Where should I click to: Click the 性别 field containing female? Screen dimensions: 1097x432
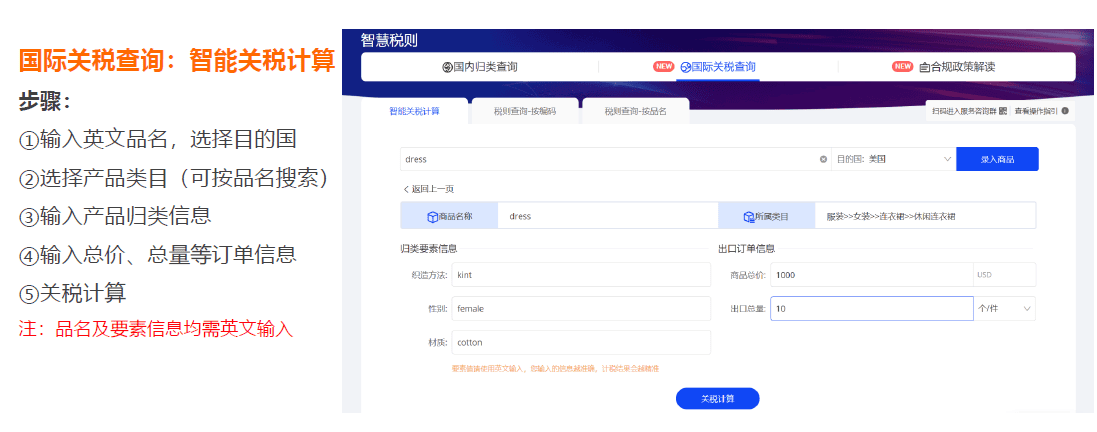[x=580, y=309]
